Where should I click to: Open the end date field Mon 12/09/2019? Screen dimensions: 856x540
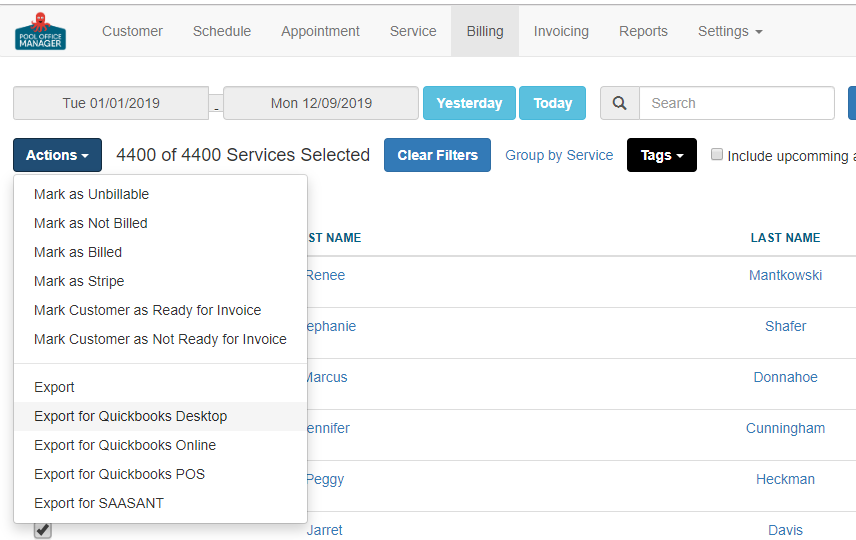(x=321, y=103)
